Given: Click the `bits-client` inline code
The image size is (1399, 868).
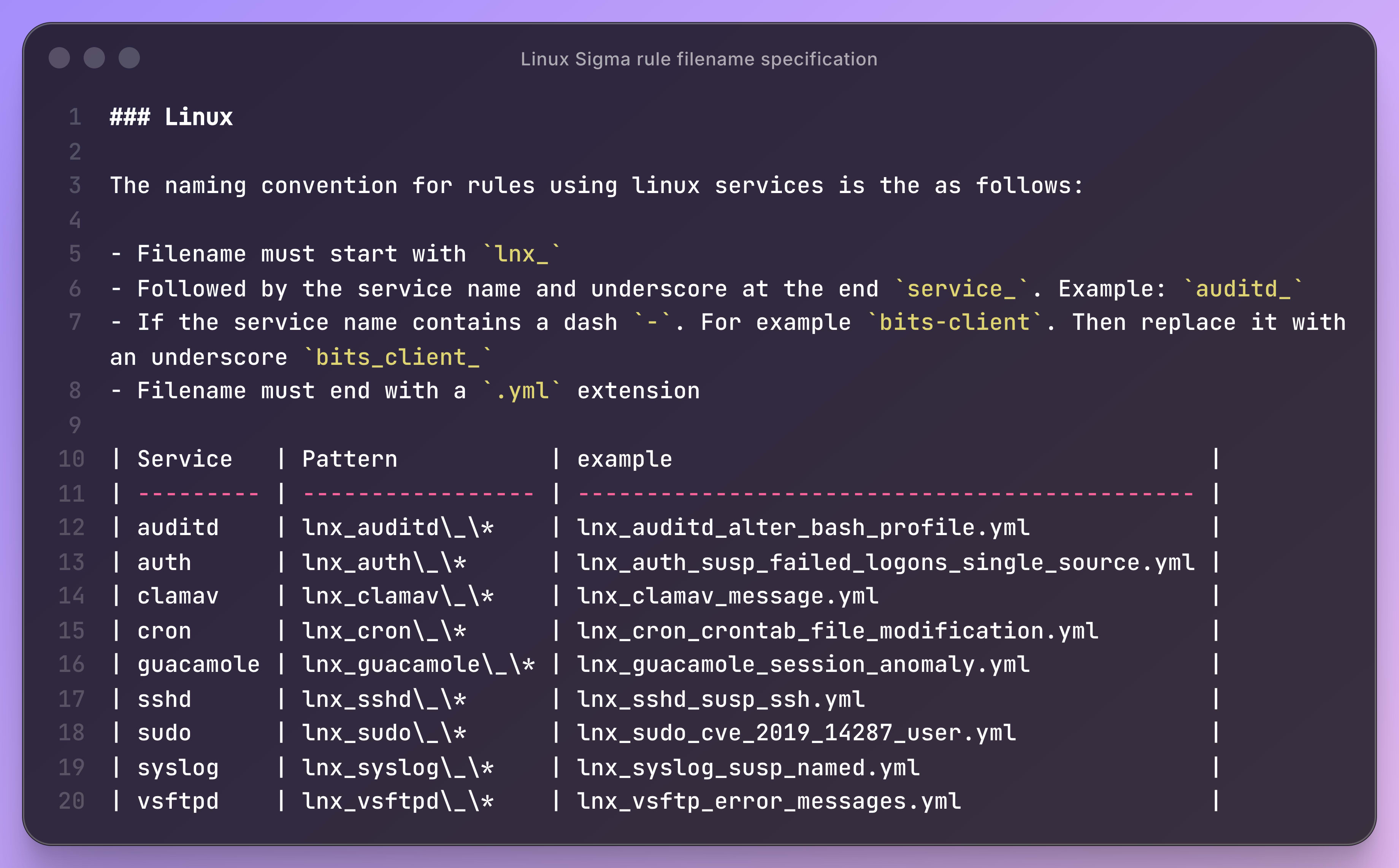Looking at the screenshot, I should click(x=954, y=322).
